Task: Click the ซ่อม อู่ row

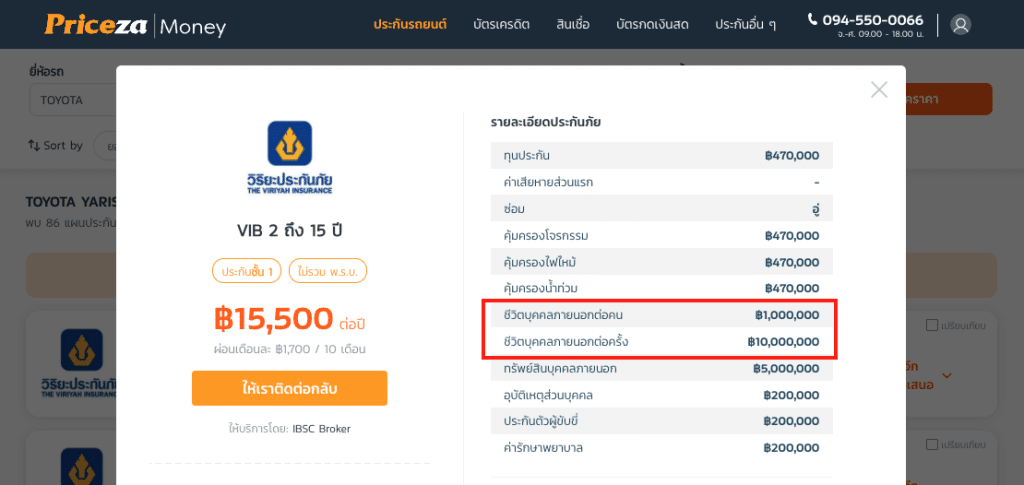Action: 662,209
